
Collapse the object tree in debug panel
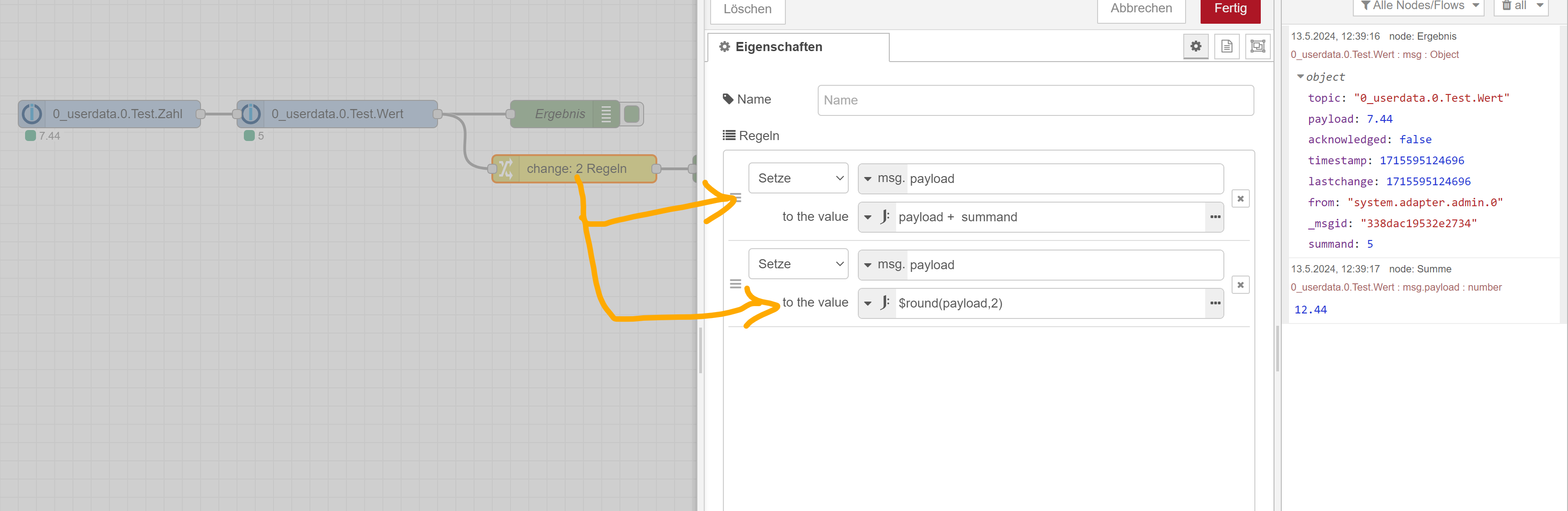[1300, 77]
